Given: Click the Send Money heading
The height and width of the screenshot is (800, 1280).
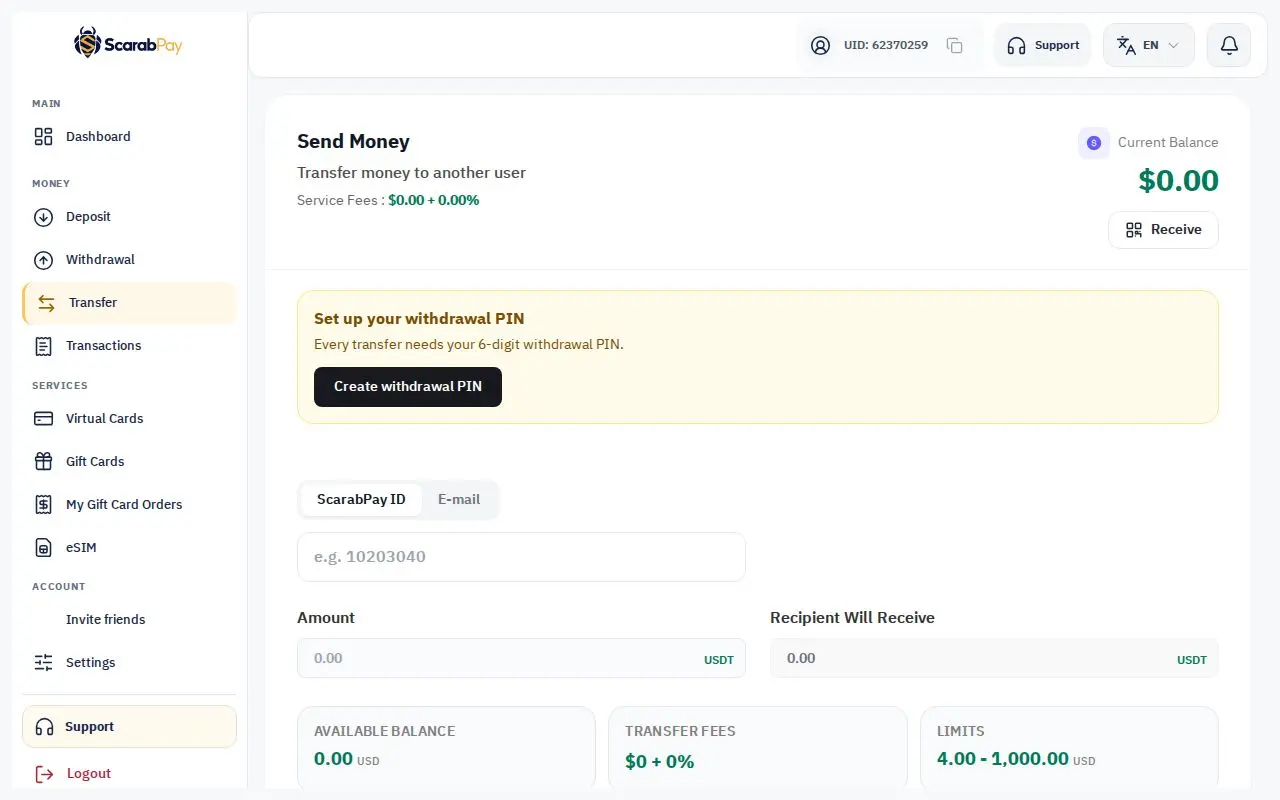Looking at the screenshot, I should pyautogui.click(x=353, y=142).
